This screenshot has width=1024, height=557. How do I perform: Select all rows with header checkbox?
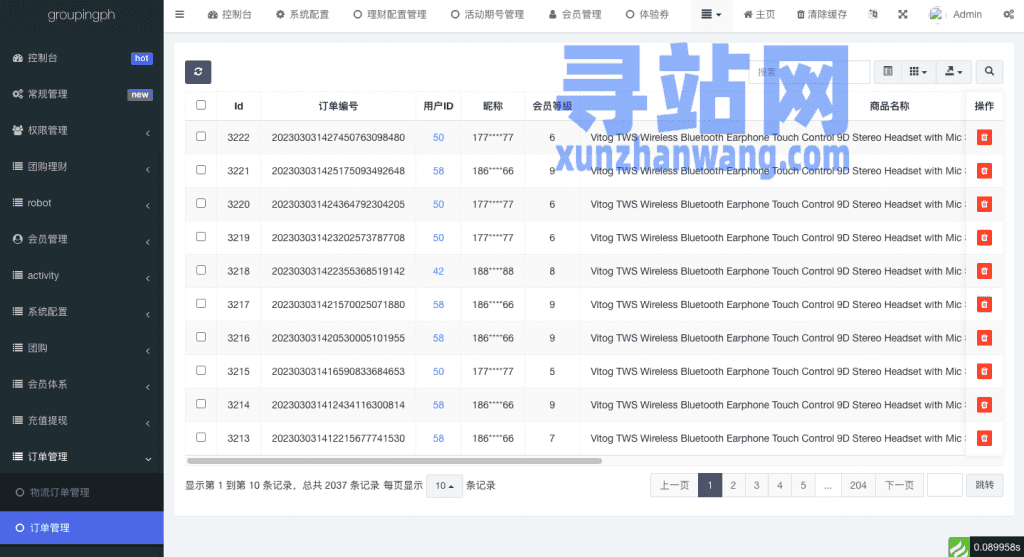(x=201, y=105)
